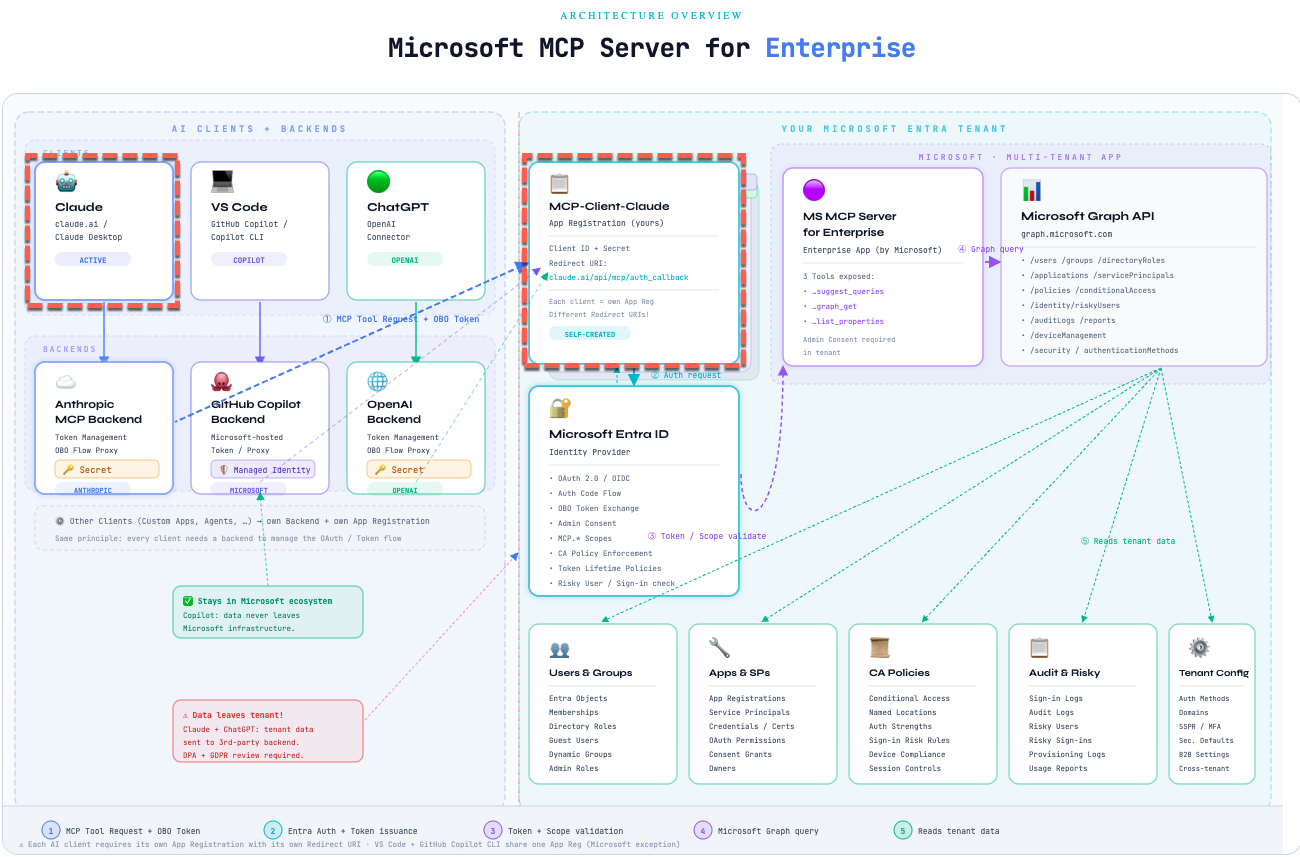Click the laptop icon in VS Code card

222,182
